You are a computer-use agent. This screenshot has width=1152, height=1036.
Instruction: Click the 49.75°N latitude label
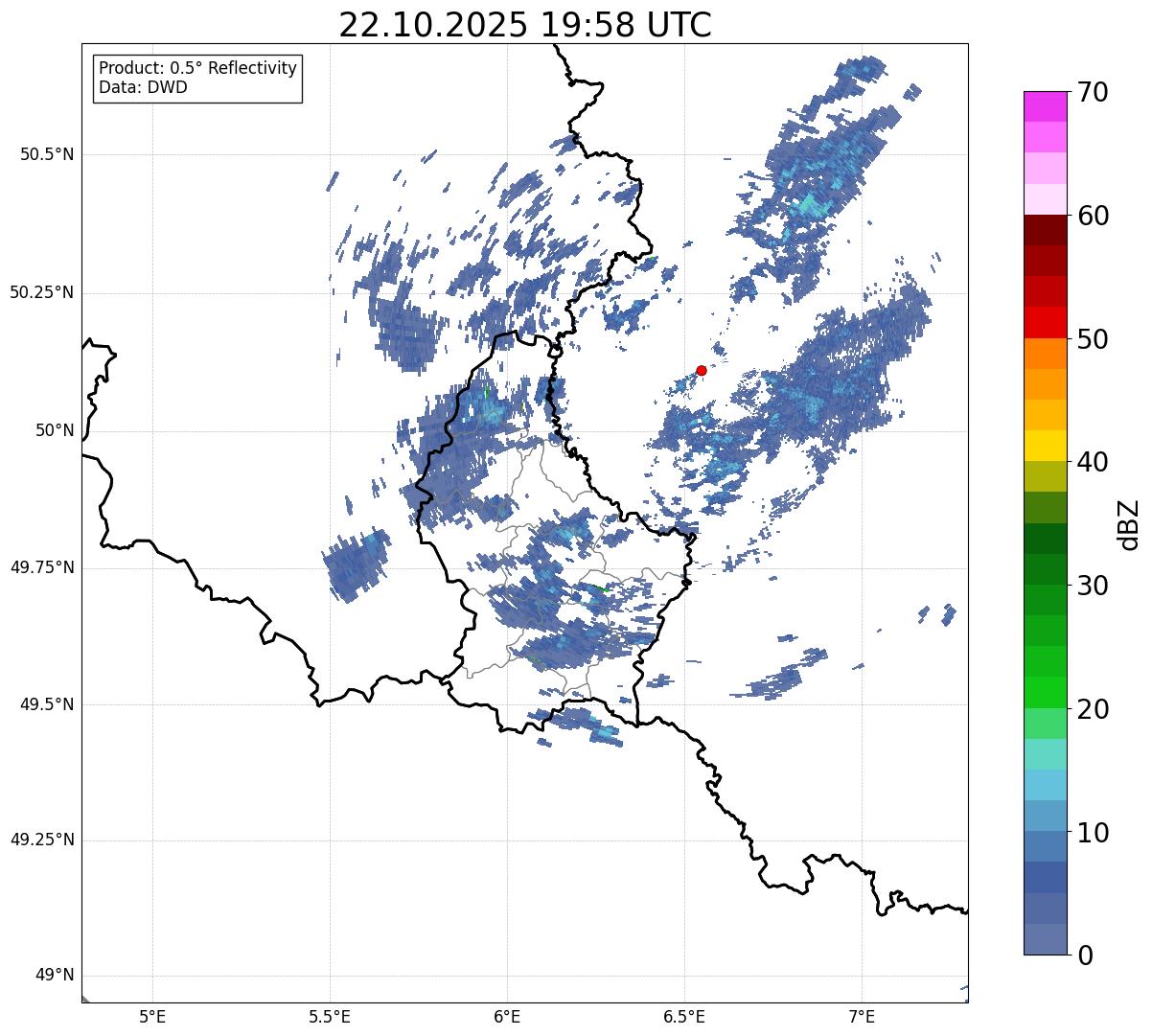[x=42, y=567]
